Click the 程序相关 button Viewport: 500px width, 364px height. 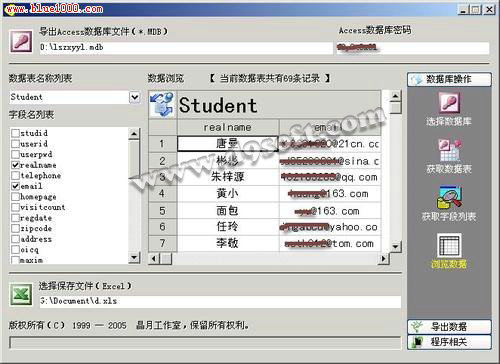pos(449,342)
